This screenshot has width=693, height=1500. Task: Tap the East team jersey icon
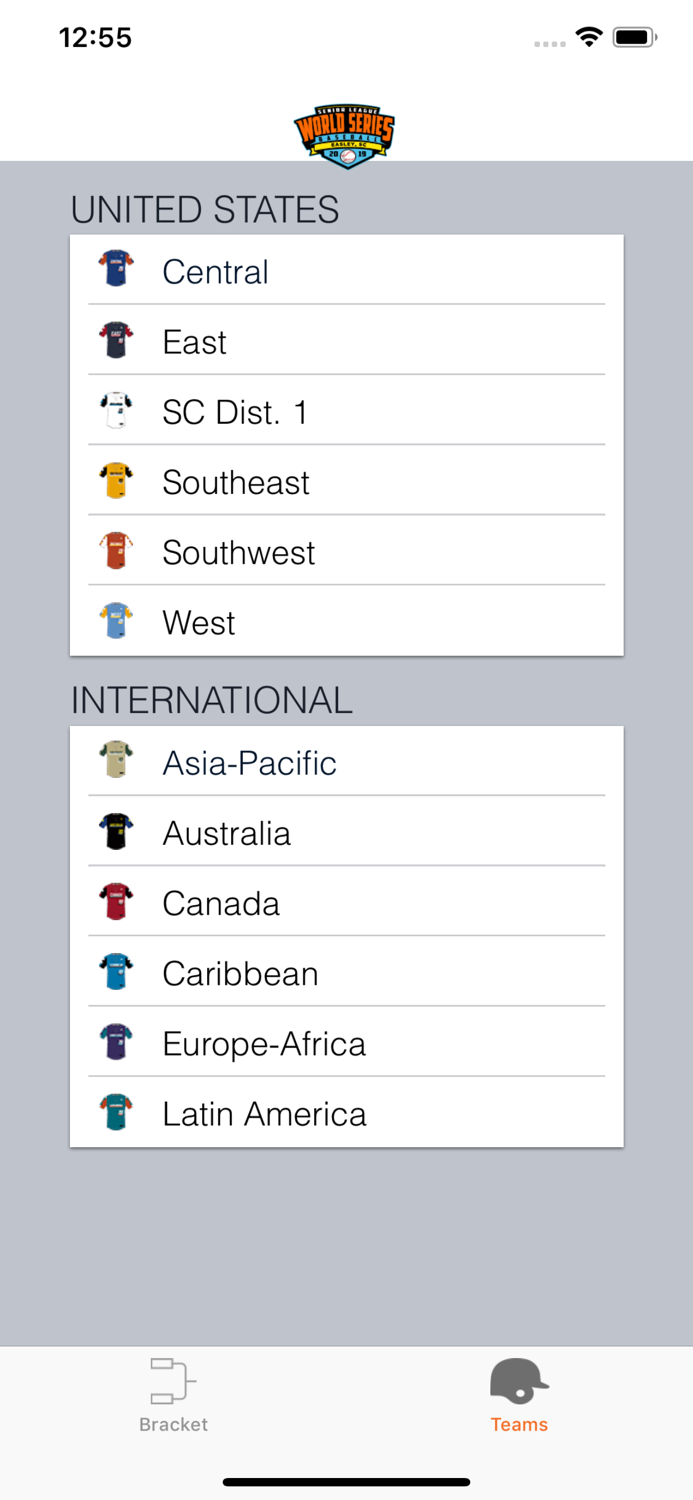click(x=116, y=340)
